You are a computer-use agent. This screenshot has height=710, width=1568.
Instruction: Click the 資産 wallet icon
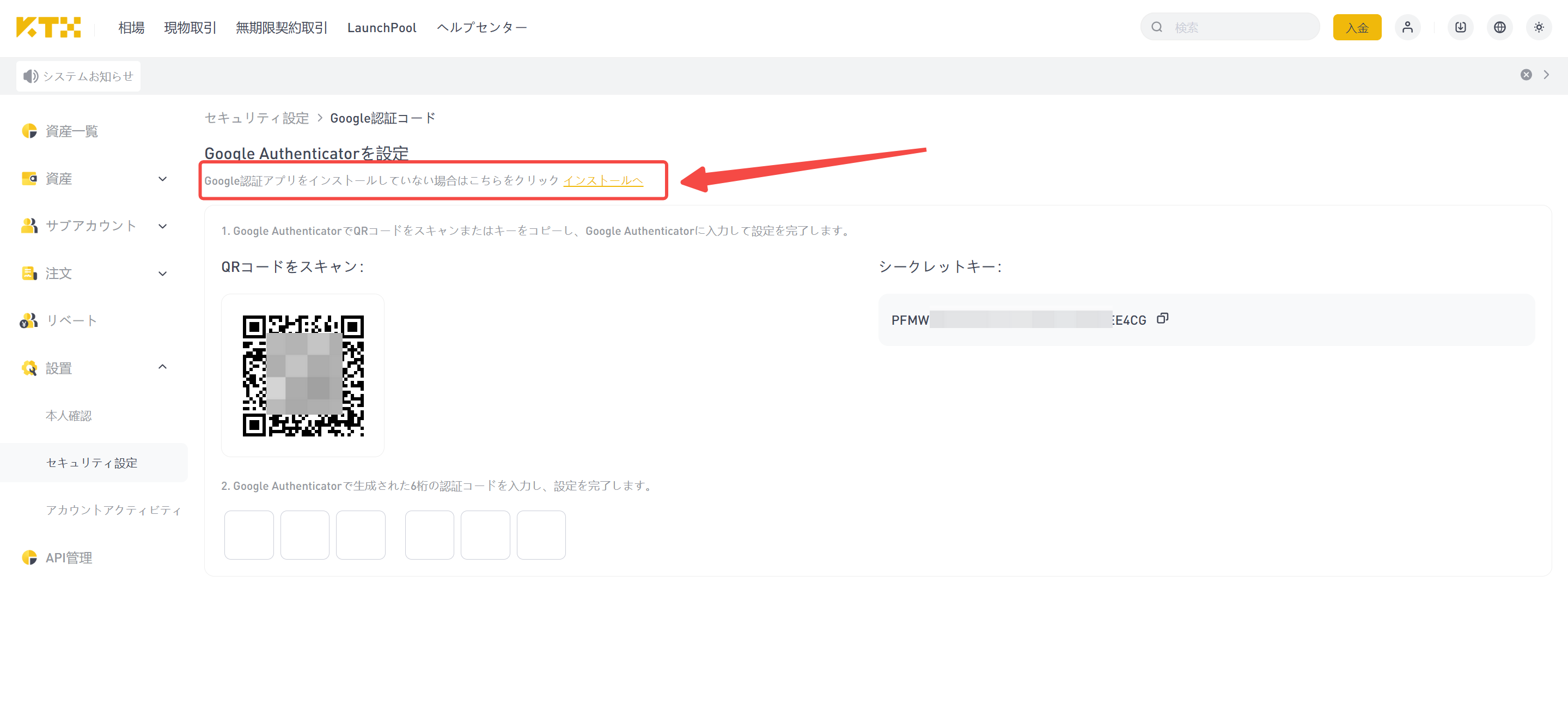pyautogui.click(x=29, y=178)
